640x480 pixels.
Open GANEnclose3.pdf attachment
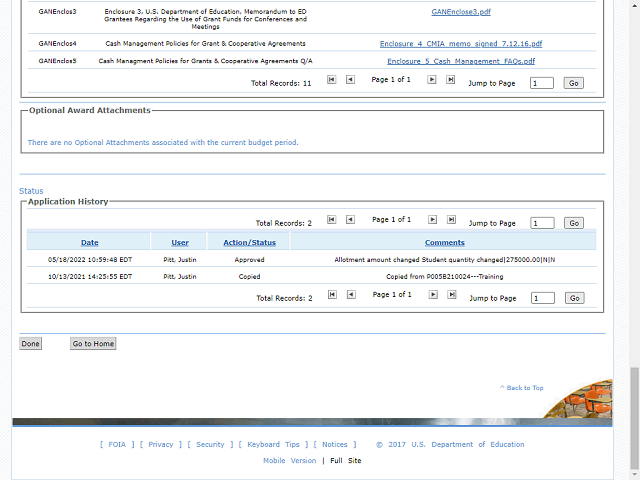461,12
